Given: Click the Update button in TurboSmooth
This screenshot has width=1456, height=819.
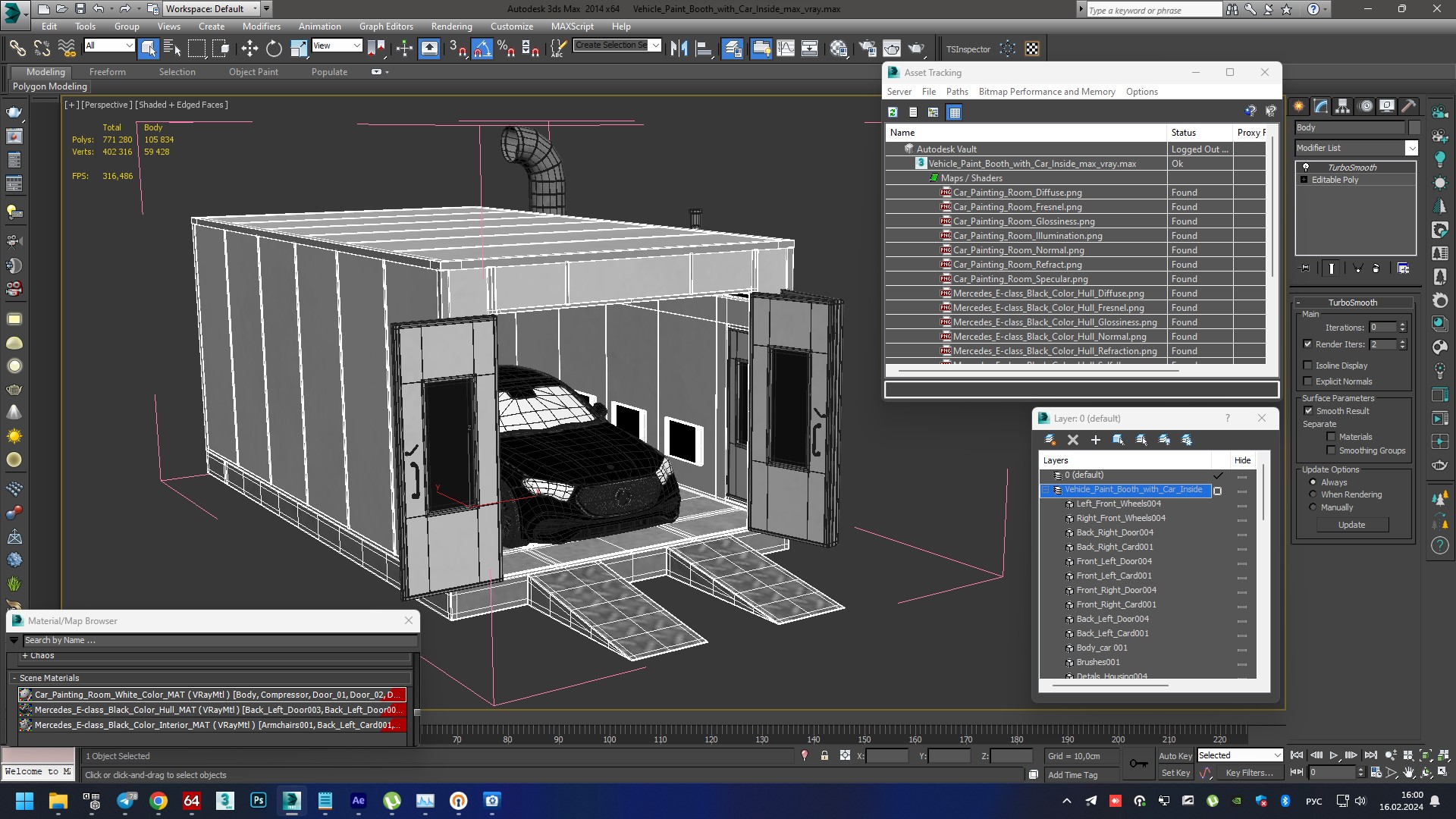Looking at the screenshot, I should click(x=1351, y=525).
